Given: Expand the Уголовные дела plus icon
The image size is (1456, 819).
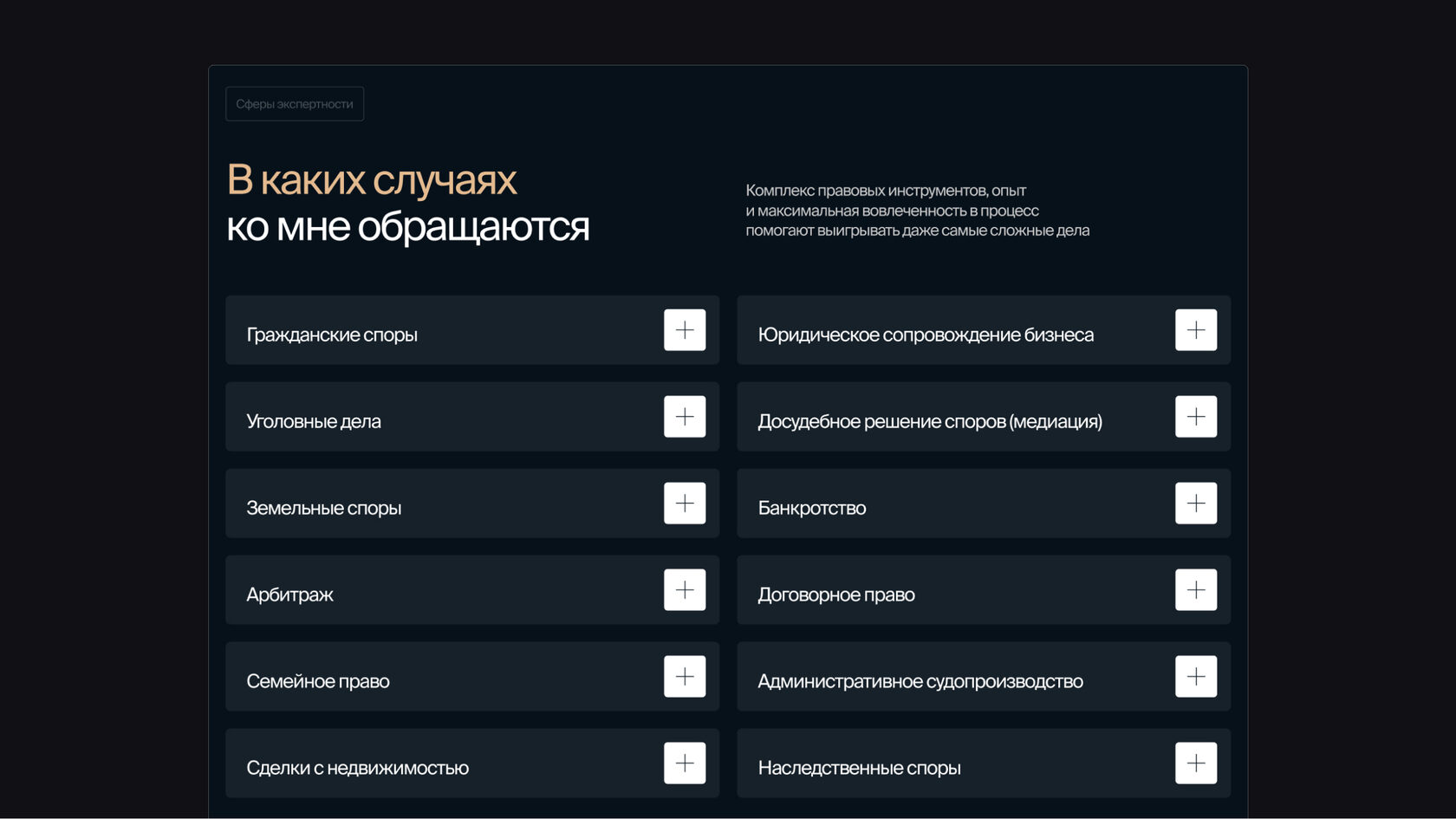Looking at the screenshot, I should click(x=685, y=417).
